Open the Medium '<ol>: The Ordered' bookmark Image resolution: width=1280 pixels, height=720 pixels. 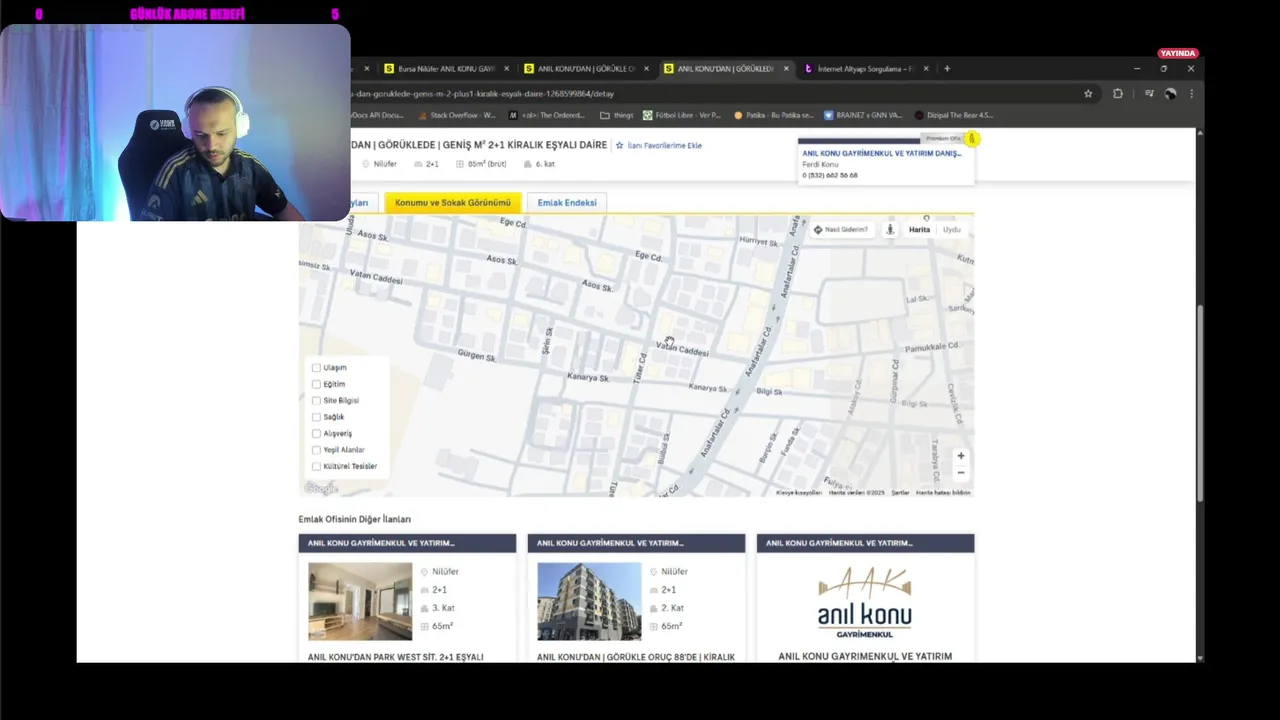pyautogui.click(x=547, y=115)
